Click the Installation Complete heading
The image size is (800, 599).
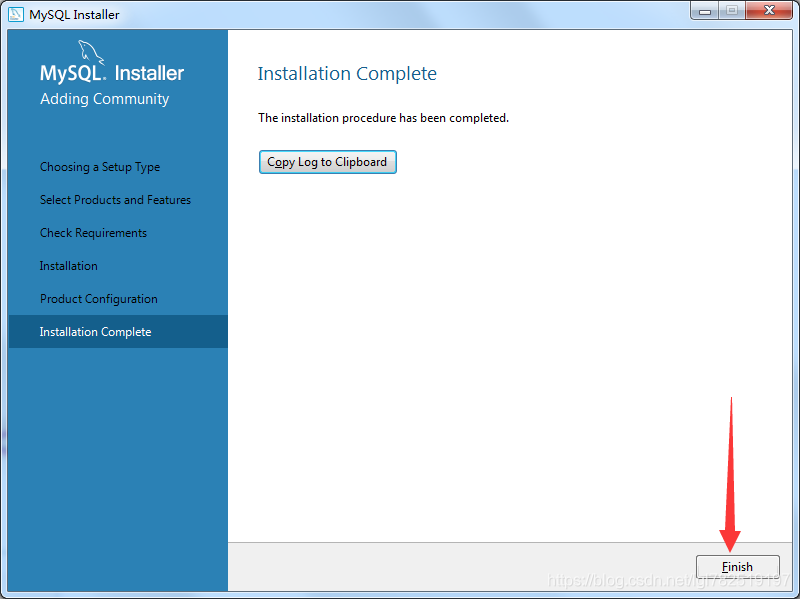pyautogui.click(x=347, y=73)
